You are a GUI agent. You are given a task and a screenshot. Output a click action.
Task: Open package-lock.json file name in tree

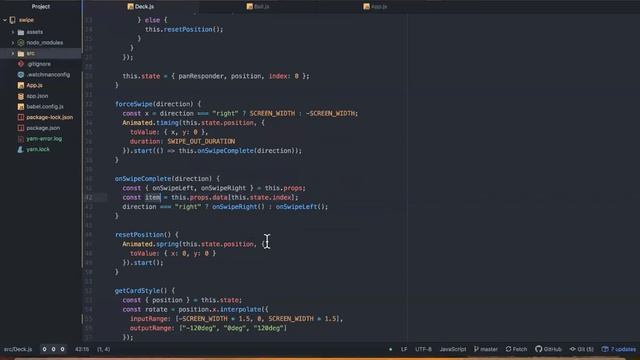tap(50, 117)
